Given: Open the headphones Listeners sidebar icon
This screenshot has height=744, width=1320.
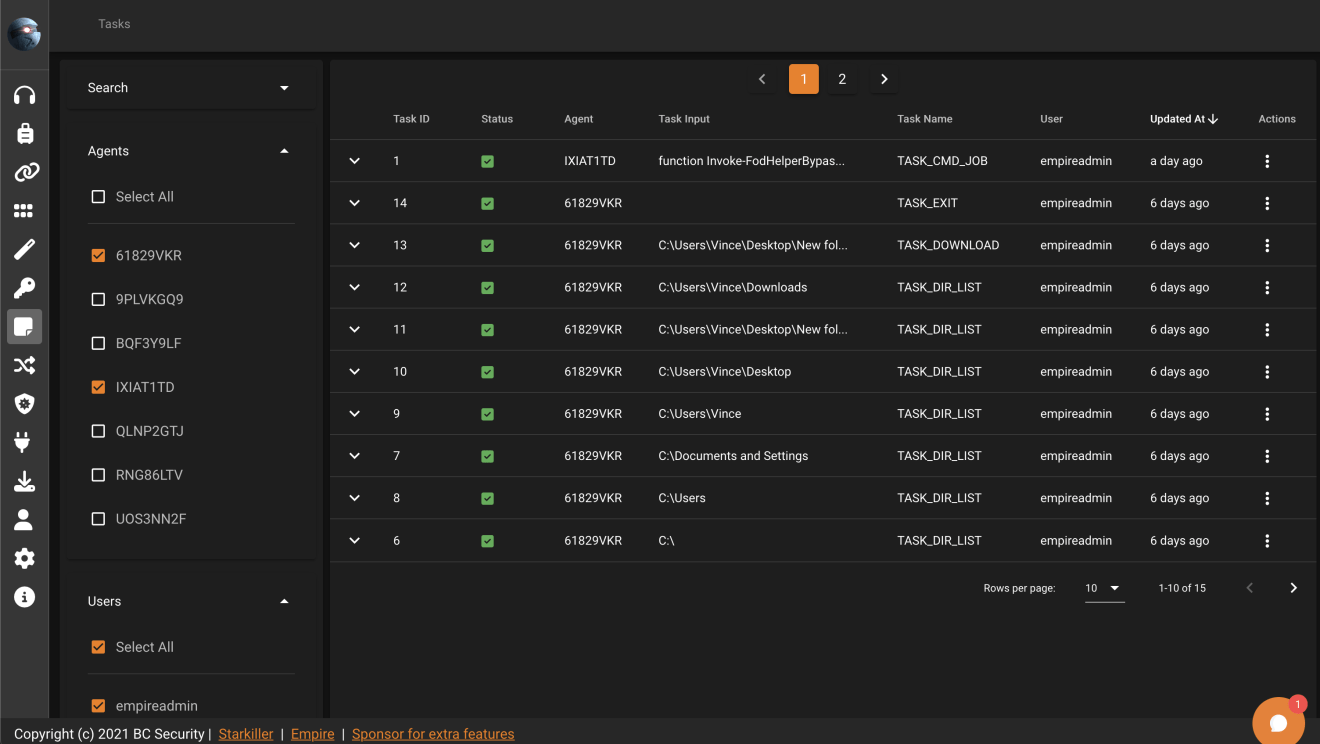Looking at the screenshot, I should pyautogui.click(x=24, y=95).
